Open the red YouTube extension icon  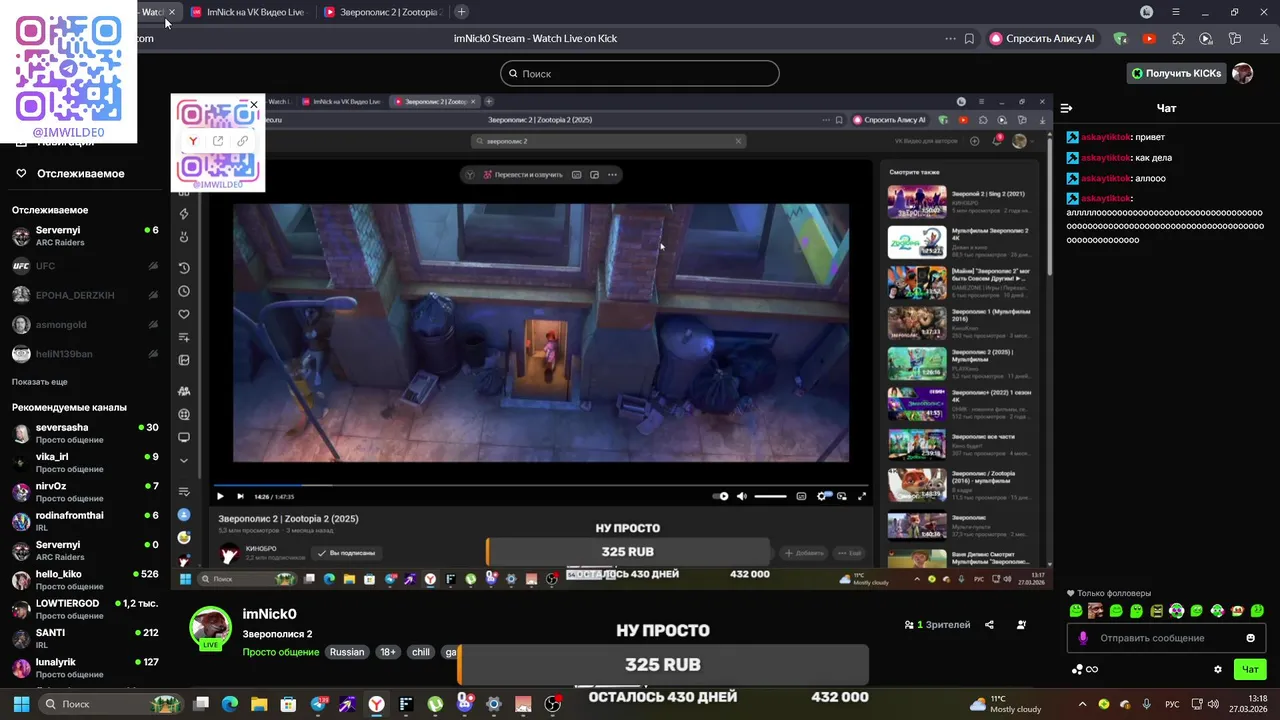pos(1149,39)
